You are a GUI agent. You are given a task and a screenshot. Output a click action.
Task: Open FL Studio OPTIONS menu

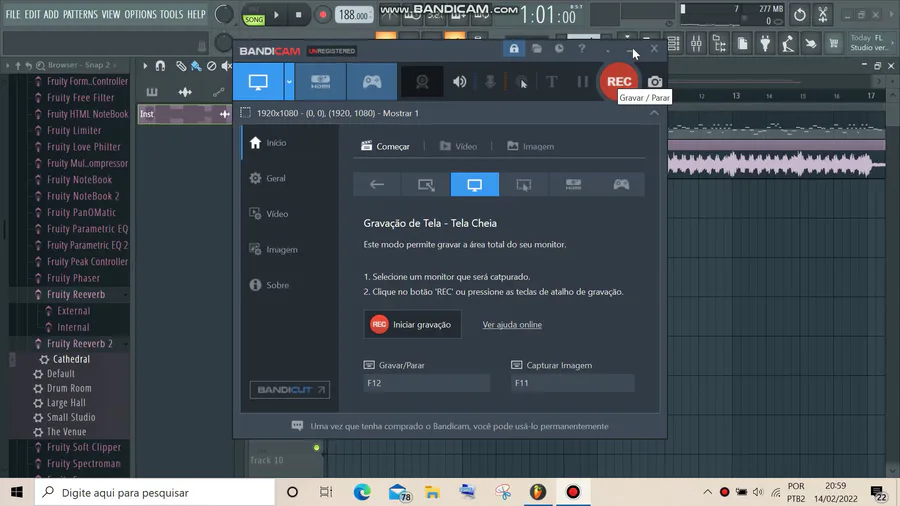pyautogui.click(x=140, y=14)
